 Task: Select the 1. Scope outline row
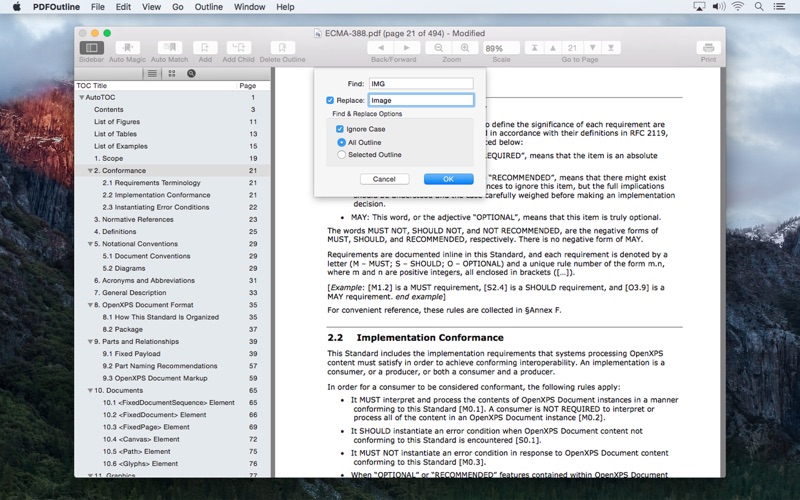[x=172, y=159]
